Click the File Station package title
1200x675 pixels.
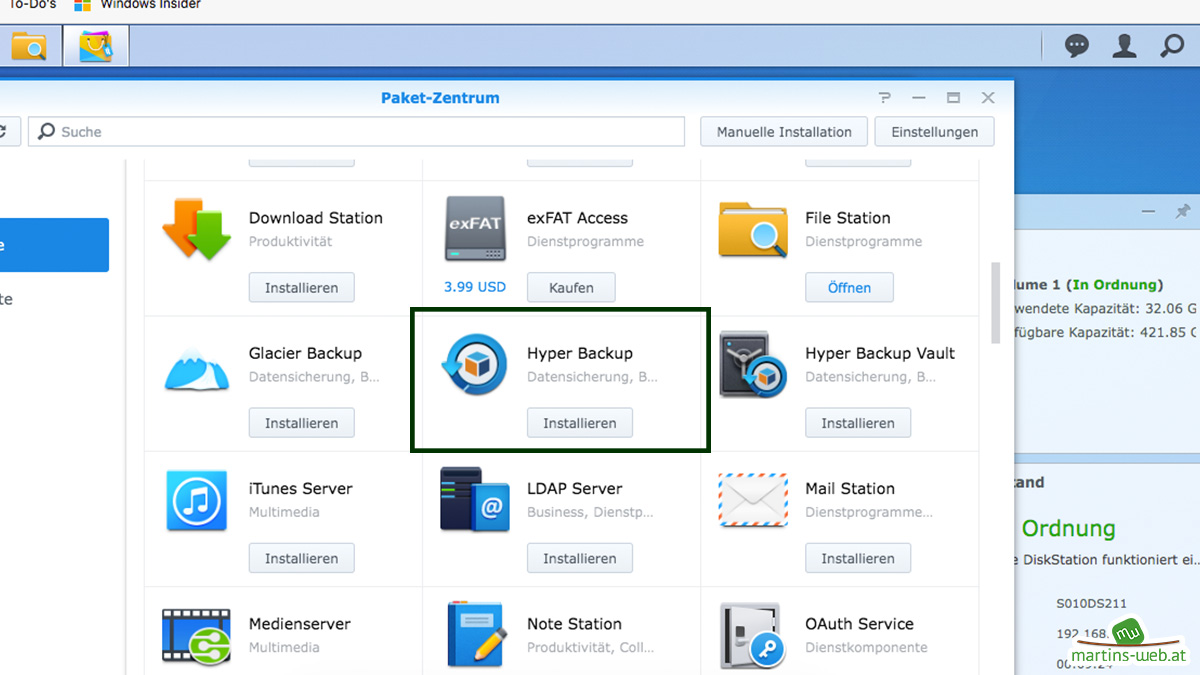(848, 218)
